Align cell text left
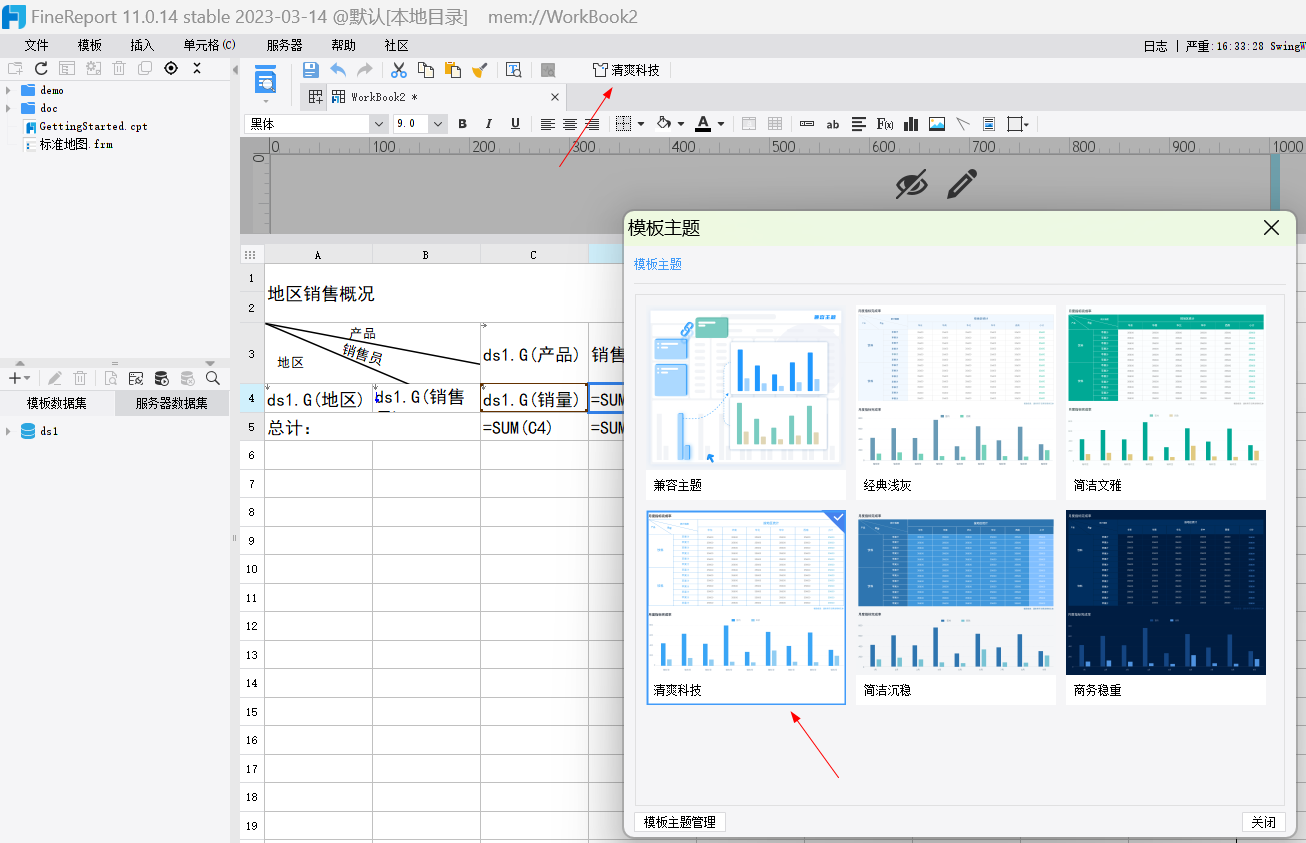The height and width of the screenshot is (843, 1306). (x=548, y=124)
